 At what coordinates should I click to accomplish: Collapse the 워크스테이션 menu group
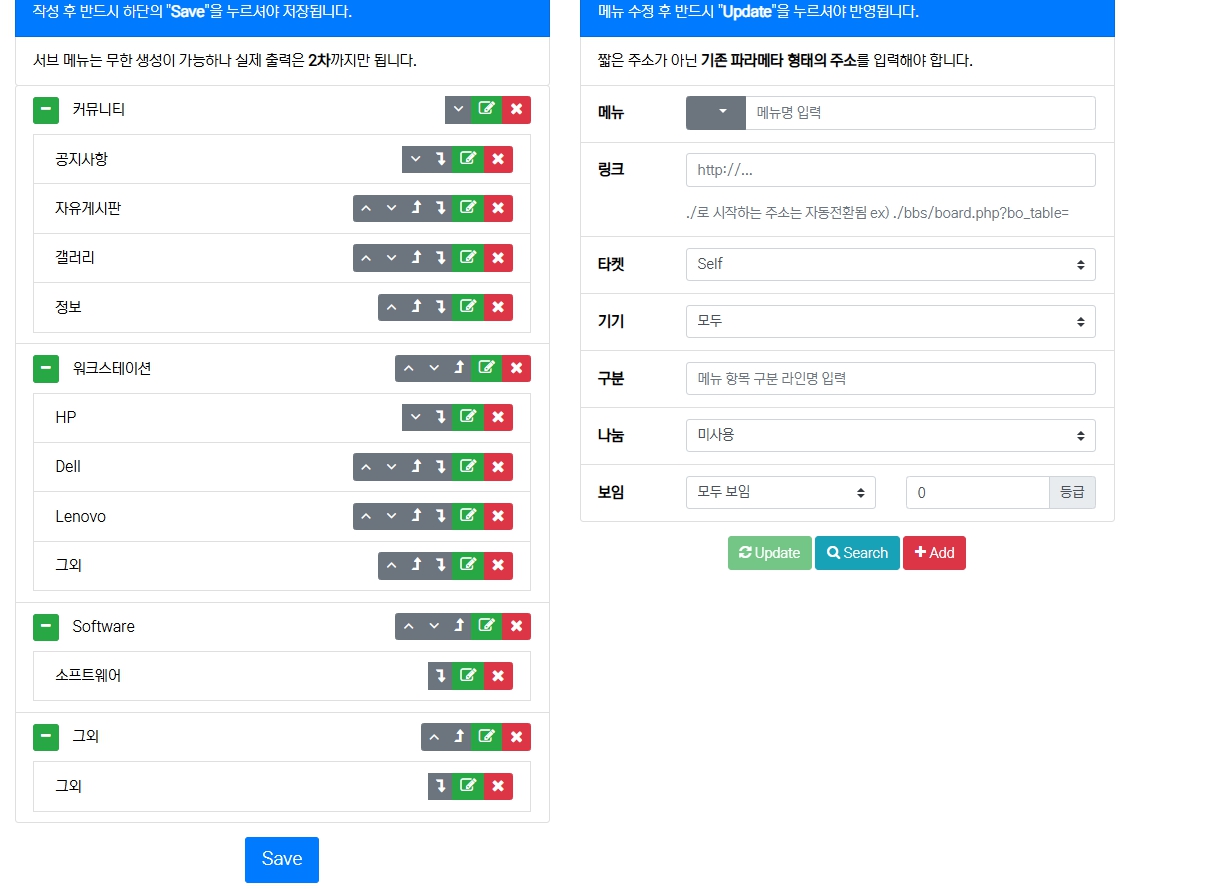pyautogui.click(x=46, y=369)
